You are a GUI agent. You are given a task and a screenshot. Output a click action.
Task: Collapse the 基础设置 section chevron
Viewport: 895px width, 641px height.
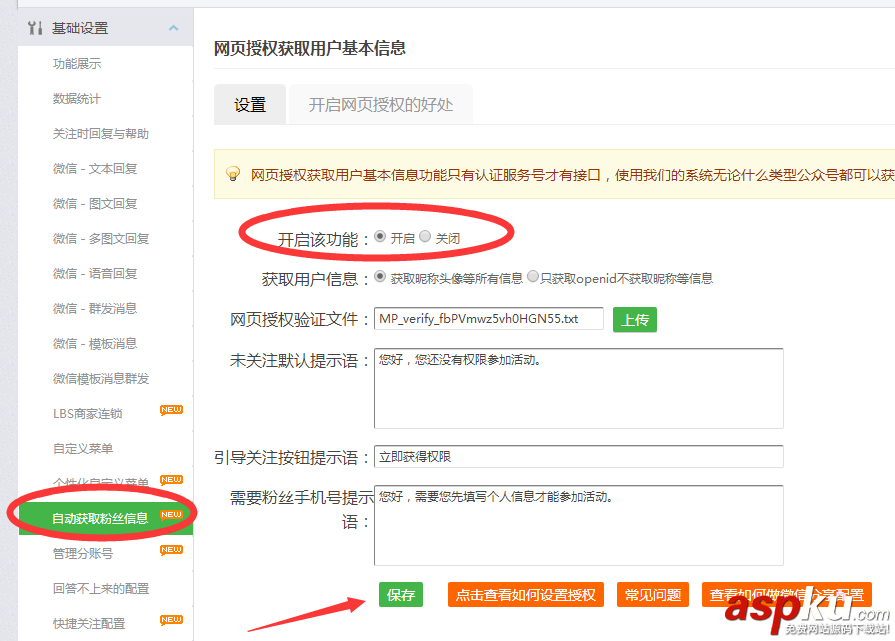tap(175, 27)
